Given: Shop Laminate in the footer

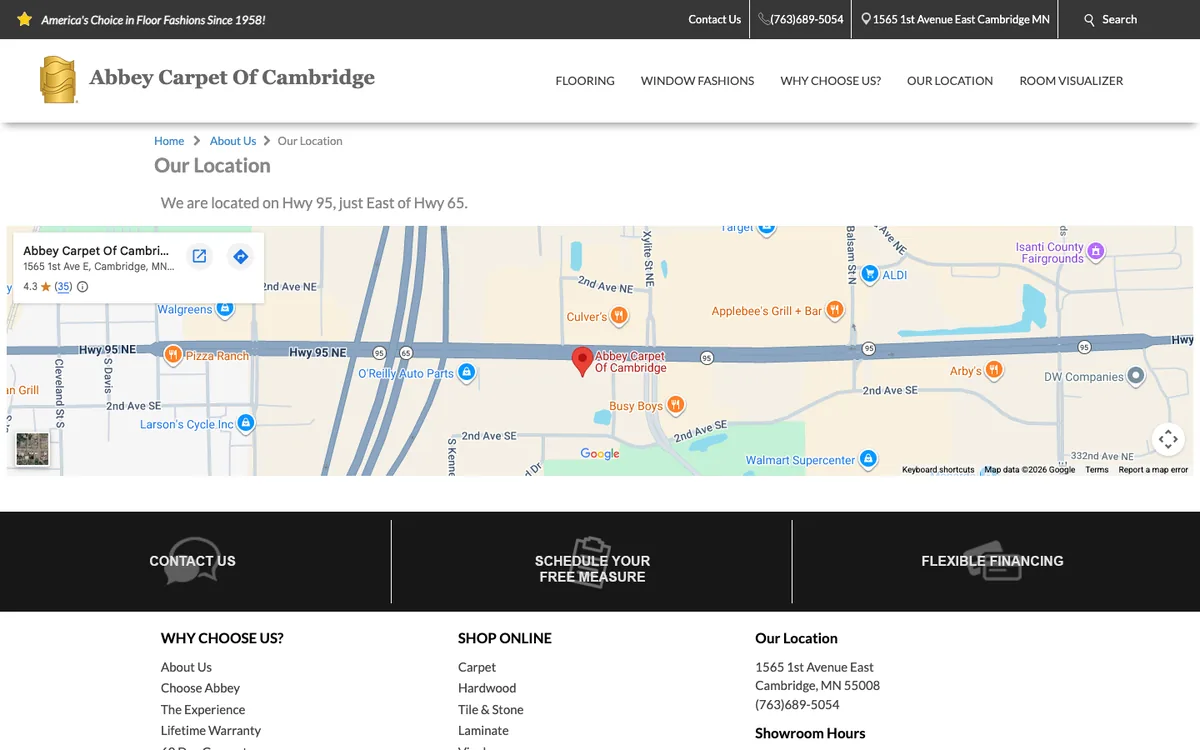Looking at the screenshot, I should tap(483, 730).
